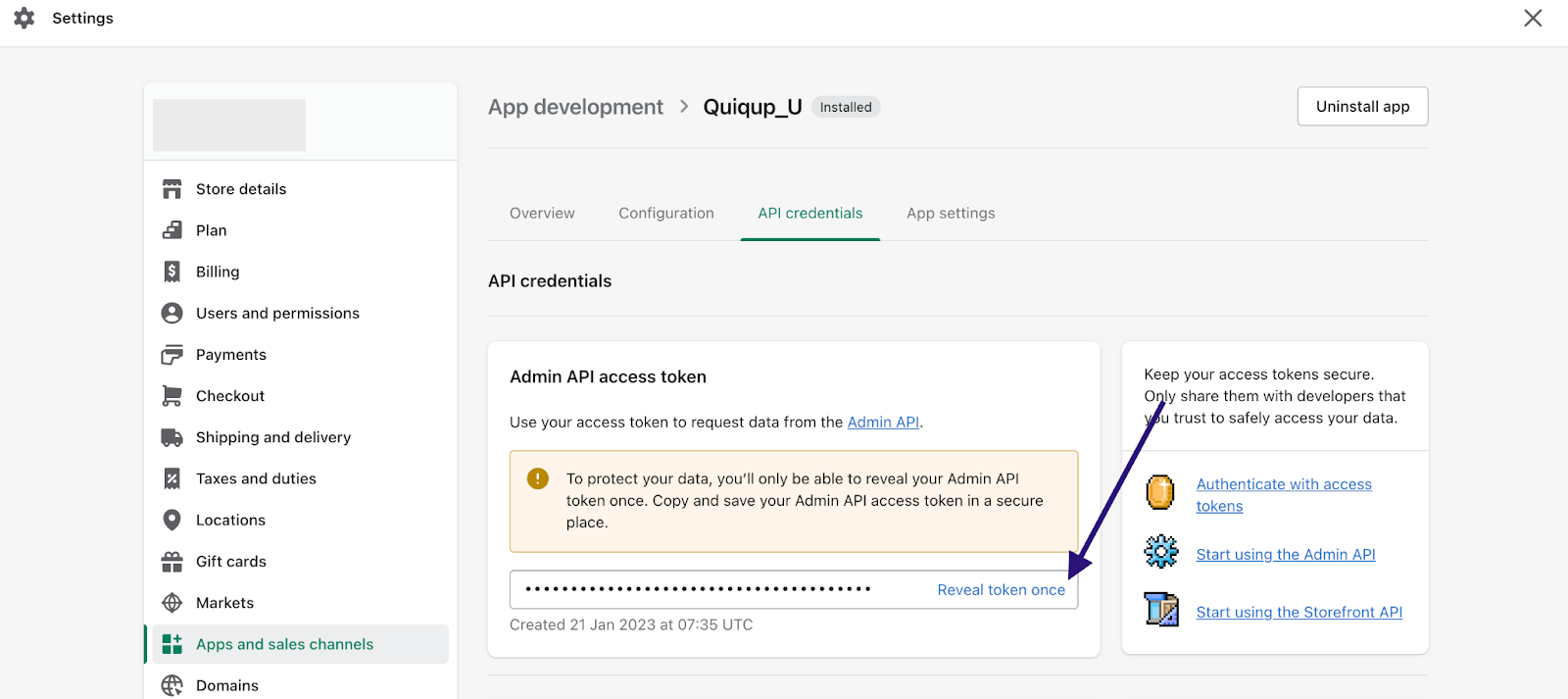This screenshot has width=1568, height=699.
Task: Click the Apps and sales channels icon
Action: [172, 644]
